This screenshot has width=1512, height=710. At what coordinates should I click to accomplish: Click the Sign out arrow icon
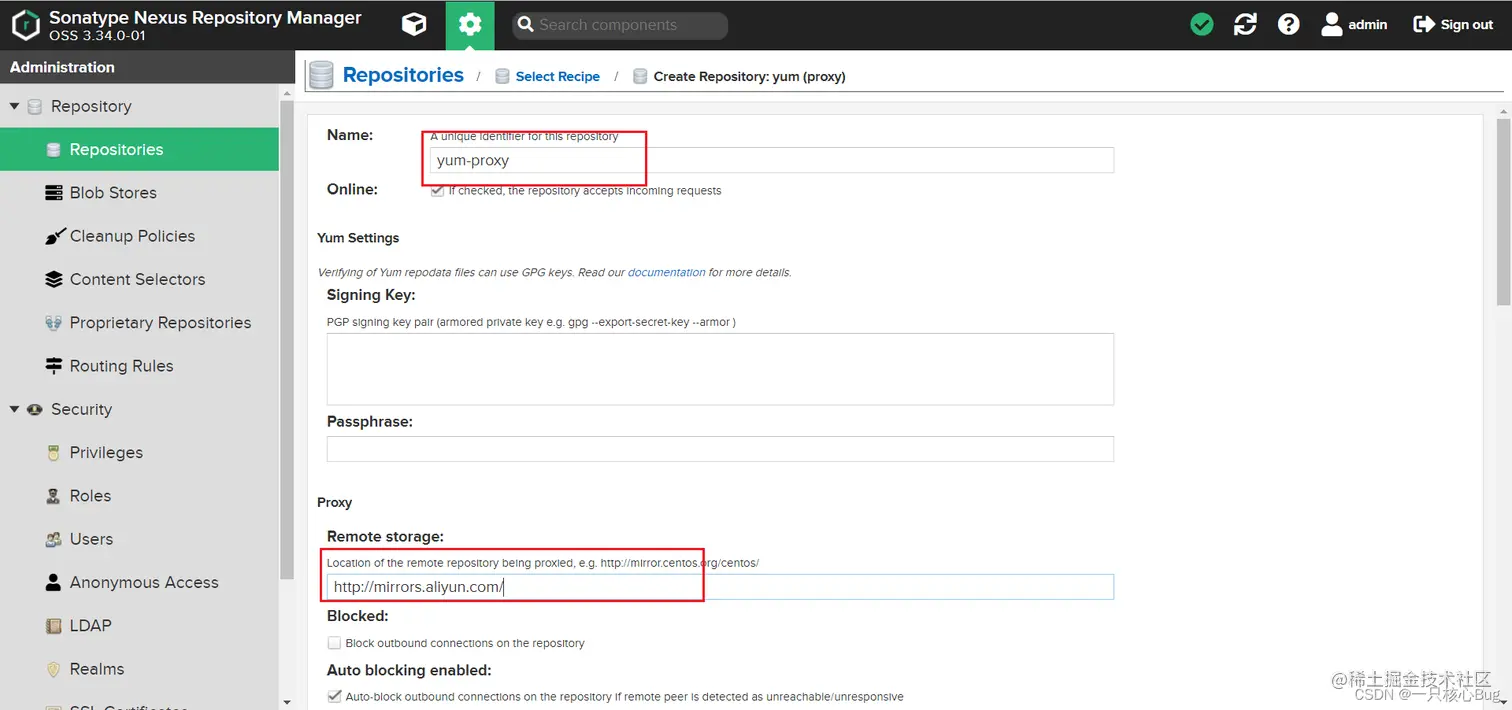pyautogui.click(x=1424, y=25)
